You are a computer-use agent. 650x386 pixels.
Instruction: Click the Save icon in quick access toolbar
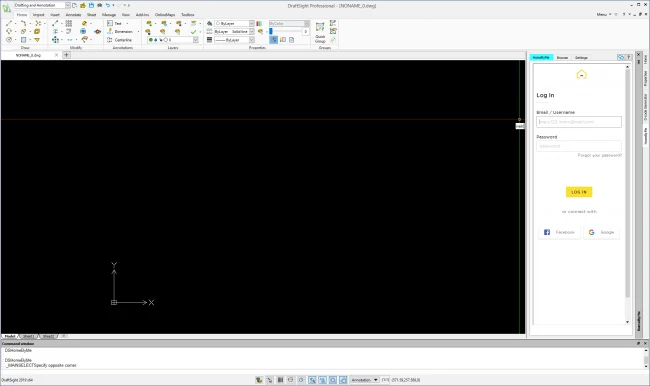click(91, 5)
